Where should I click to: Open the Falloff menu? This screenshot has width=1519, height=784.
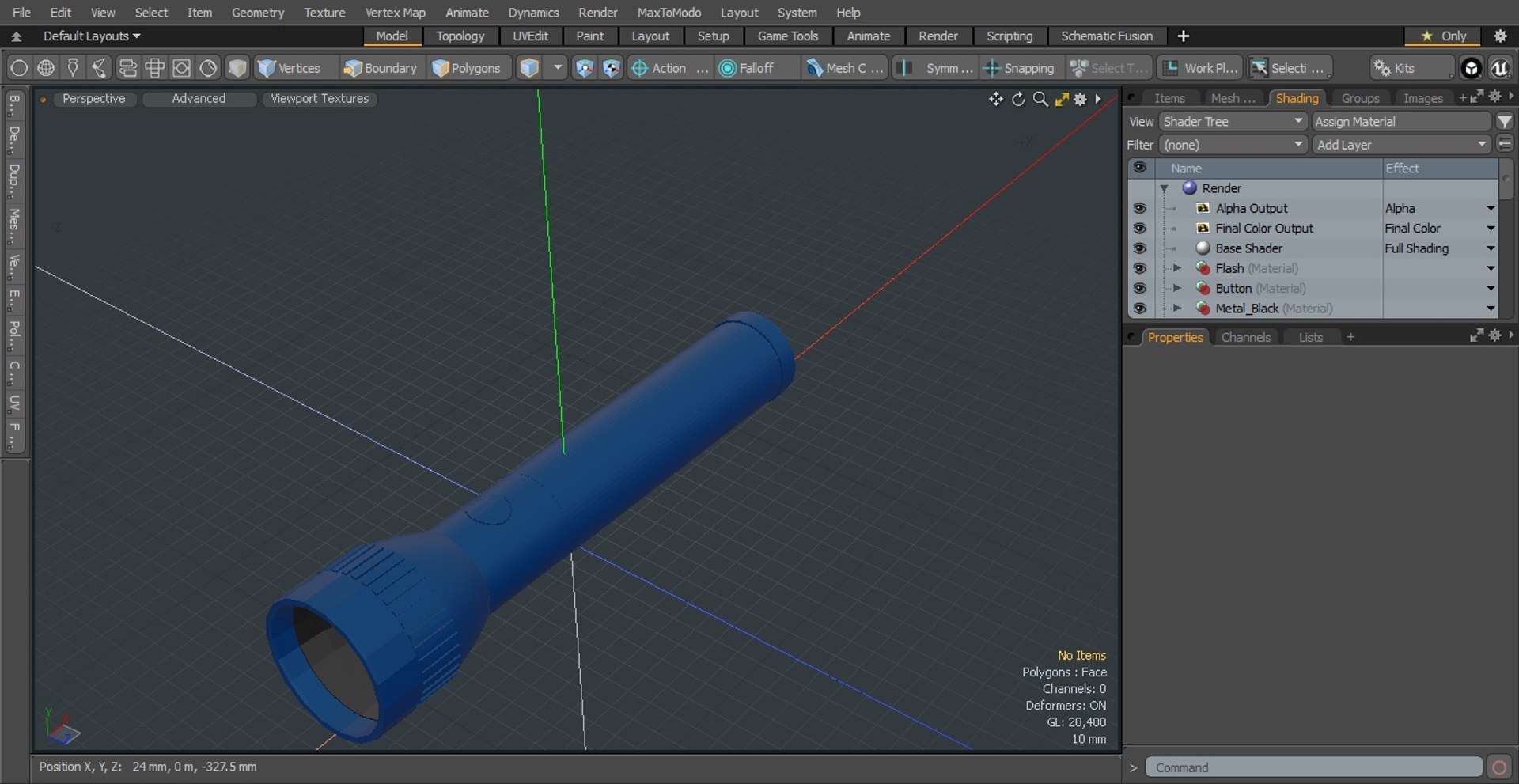point(756,68)
